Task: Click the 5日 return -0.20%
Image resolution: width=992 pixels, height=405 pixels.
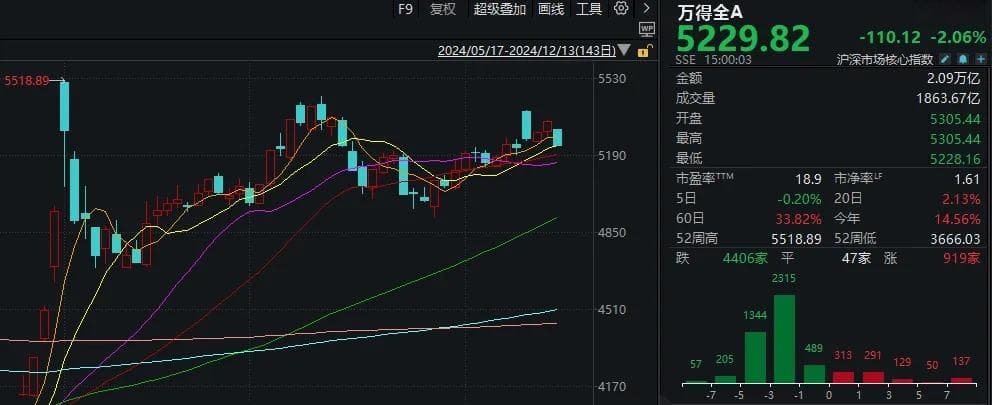Action: 800,199
